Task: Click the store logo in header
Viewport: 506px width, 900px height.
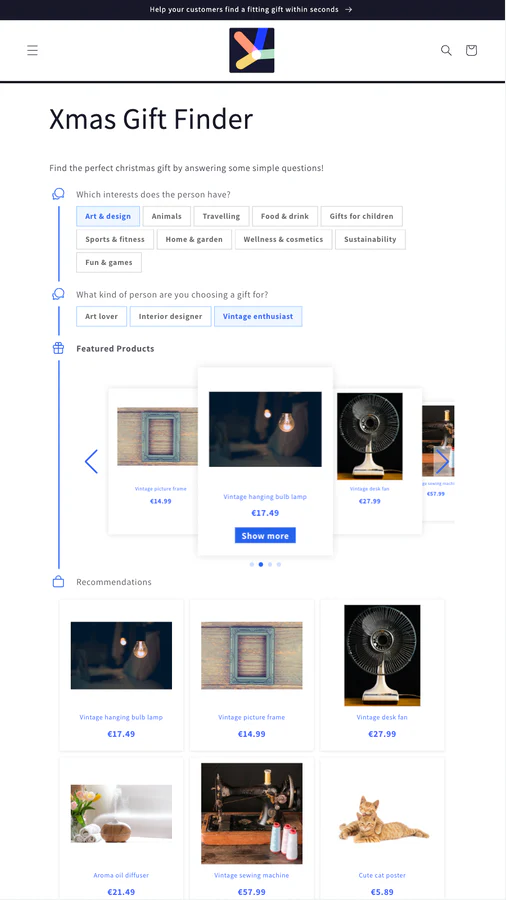Action: pos(252,51)
